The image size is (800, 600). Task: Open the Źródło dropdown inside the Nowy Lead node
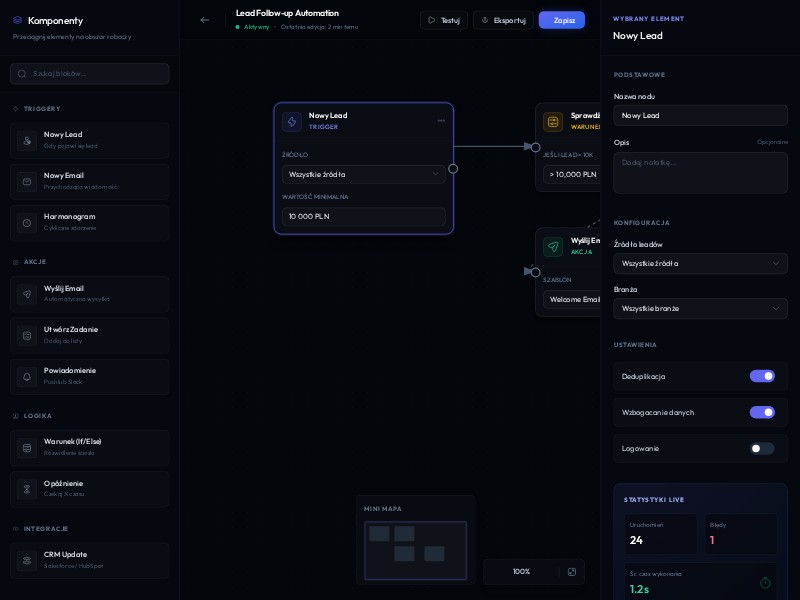click(x=363, y=174)
